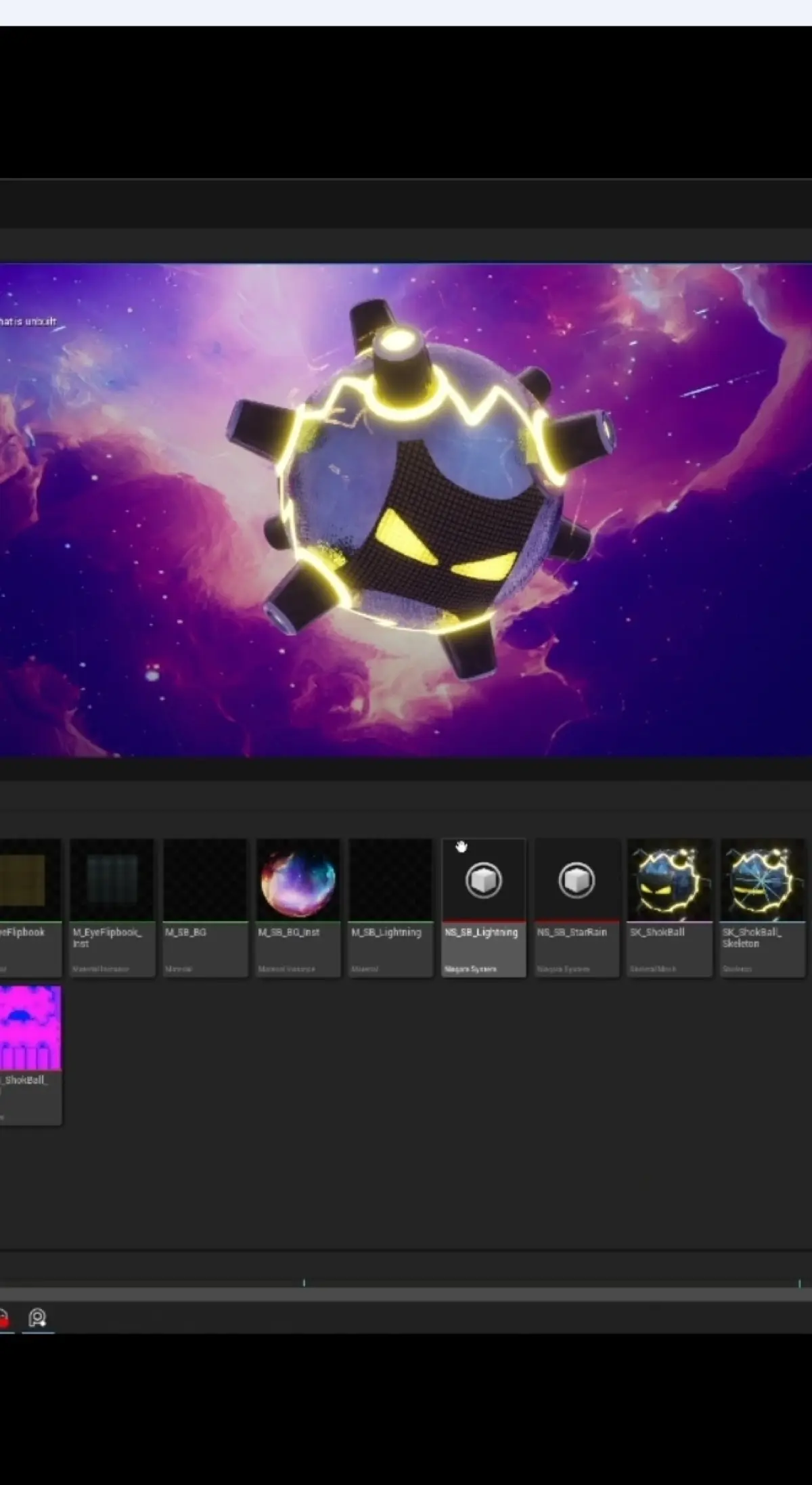Select the yellow EyeFlipbook material tile
This screenshot has height=1485, width=812.
[x=30, y=907]
